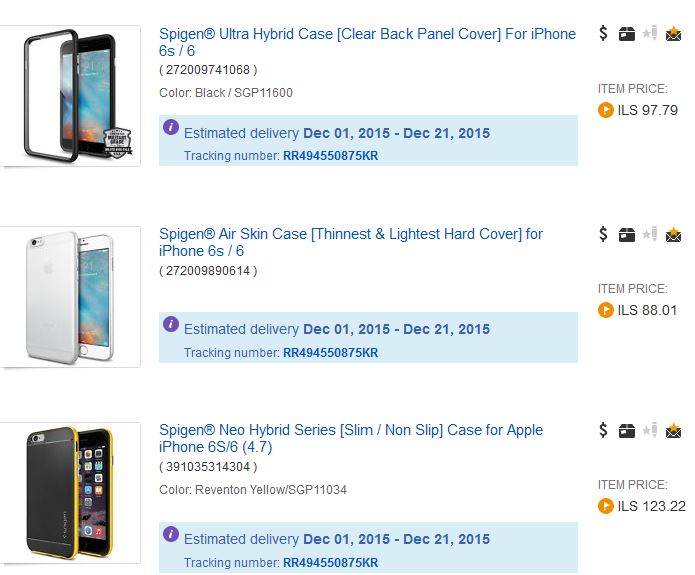Click the tracking number for the Ultra Hybrid Case
This screenshot has width=695, height=575.
pos(330,156)
